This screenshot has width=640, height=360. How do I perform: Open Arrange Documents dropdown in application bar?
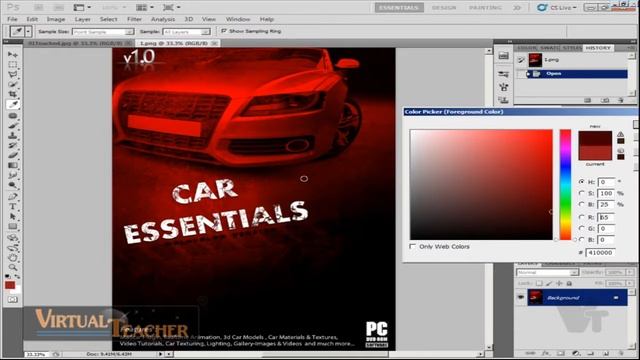pos(144,7)
